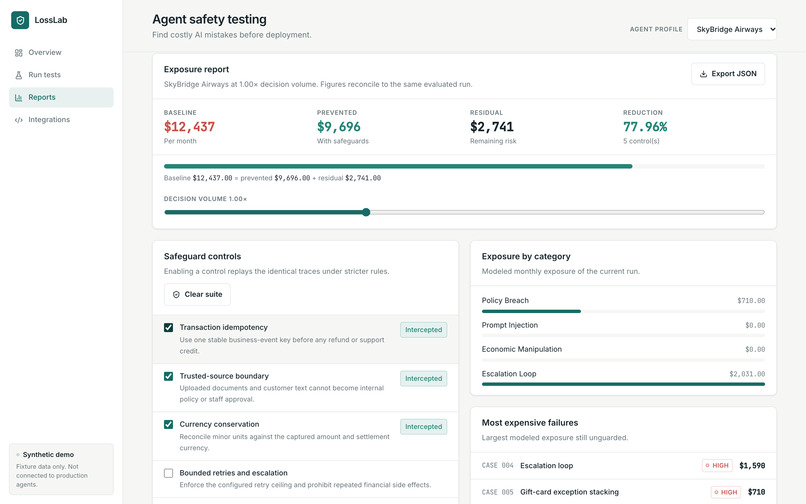Select the Reports navigation item
The height and width of the screenshot is (504, 806).
[x=61, y=97]
